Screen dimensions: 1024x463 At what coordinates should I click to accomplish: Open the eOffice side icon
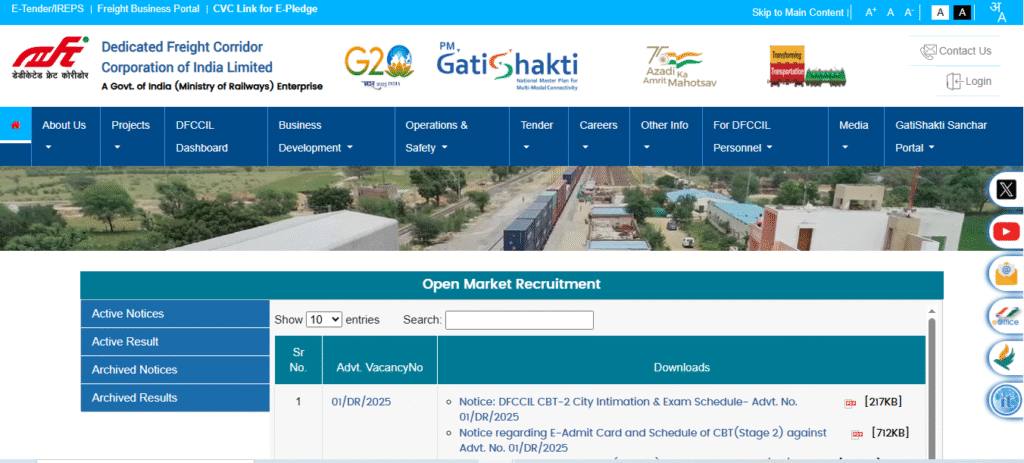tap(1005, 315)
